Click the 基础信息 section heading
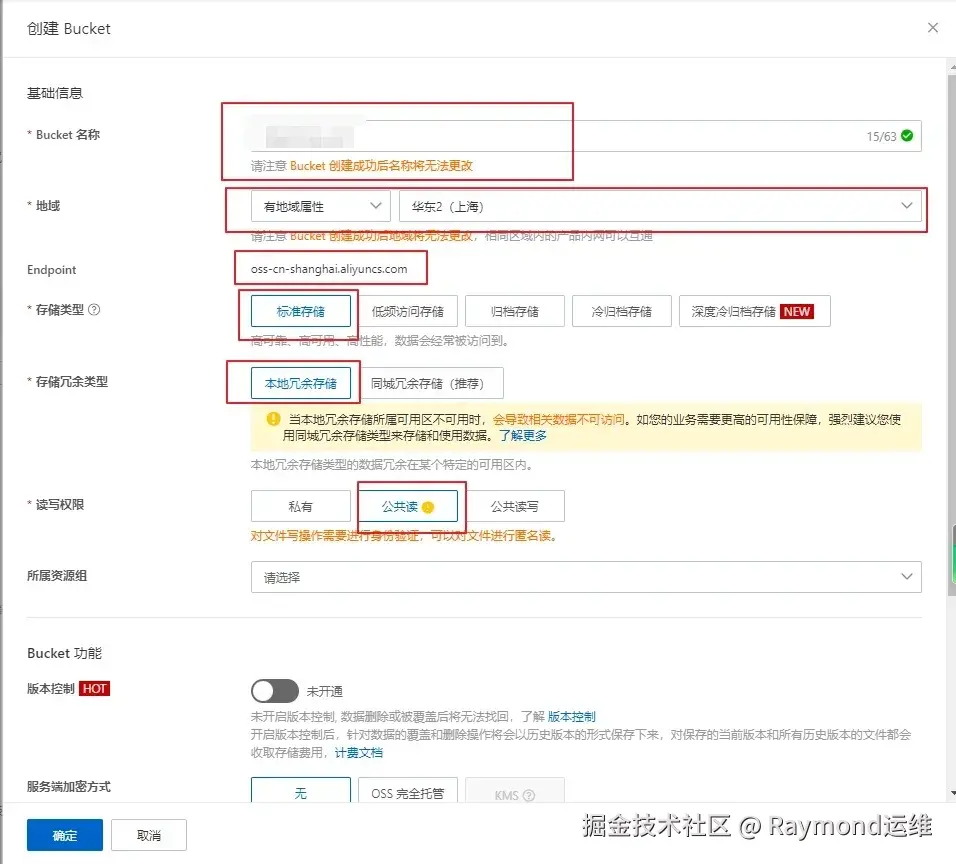The width and height of the screenshot is (956, 864). (55, 93)
